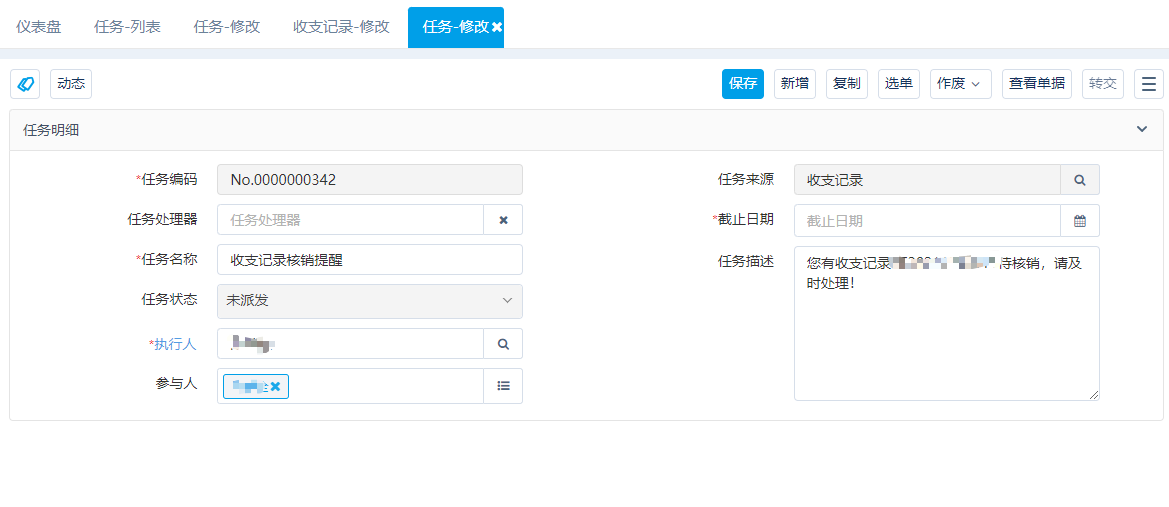
Task: Clear the 任务处理器 field with the x icon
Action: pyautogui.click(x=503, y=220)
